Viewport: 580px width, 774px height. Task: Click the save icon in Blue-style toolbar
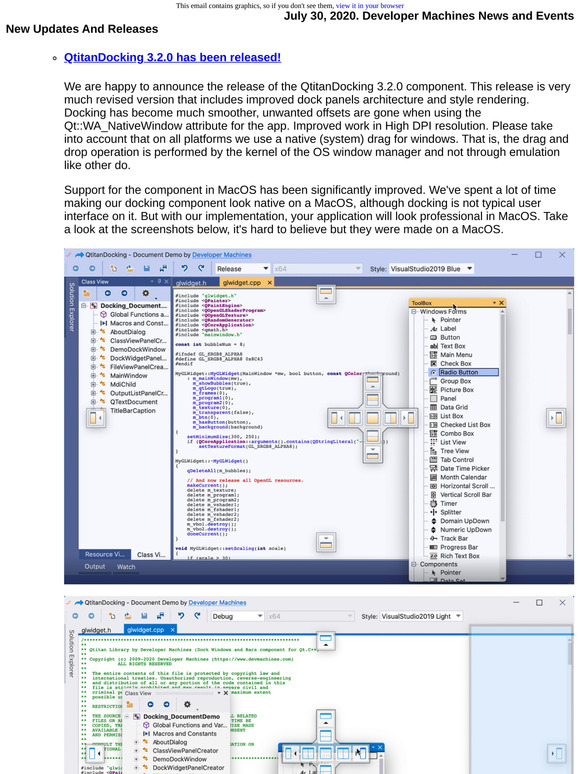coord(147,269)
